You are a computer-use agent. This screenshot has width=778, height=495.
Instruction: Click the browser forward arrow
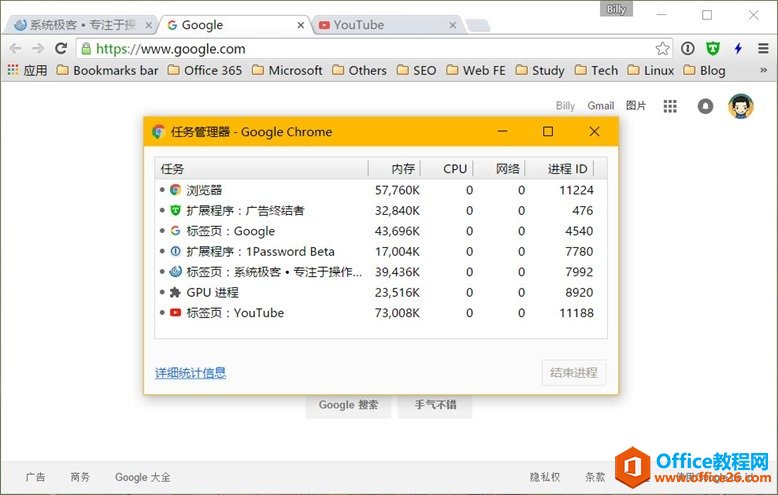(x=38, y=48)
